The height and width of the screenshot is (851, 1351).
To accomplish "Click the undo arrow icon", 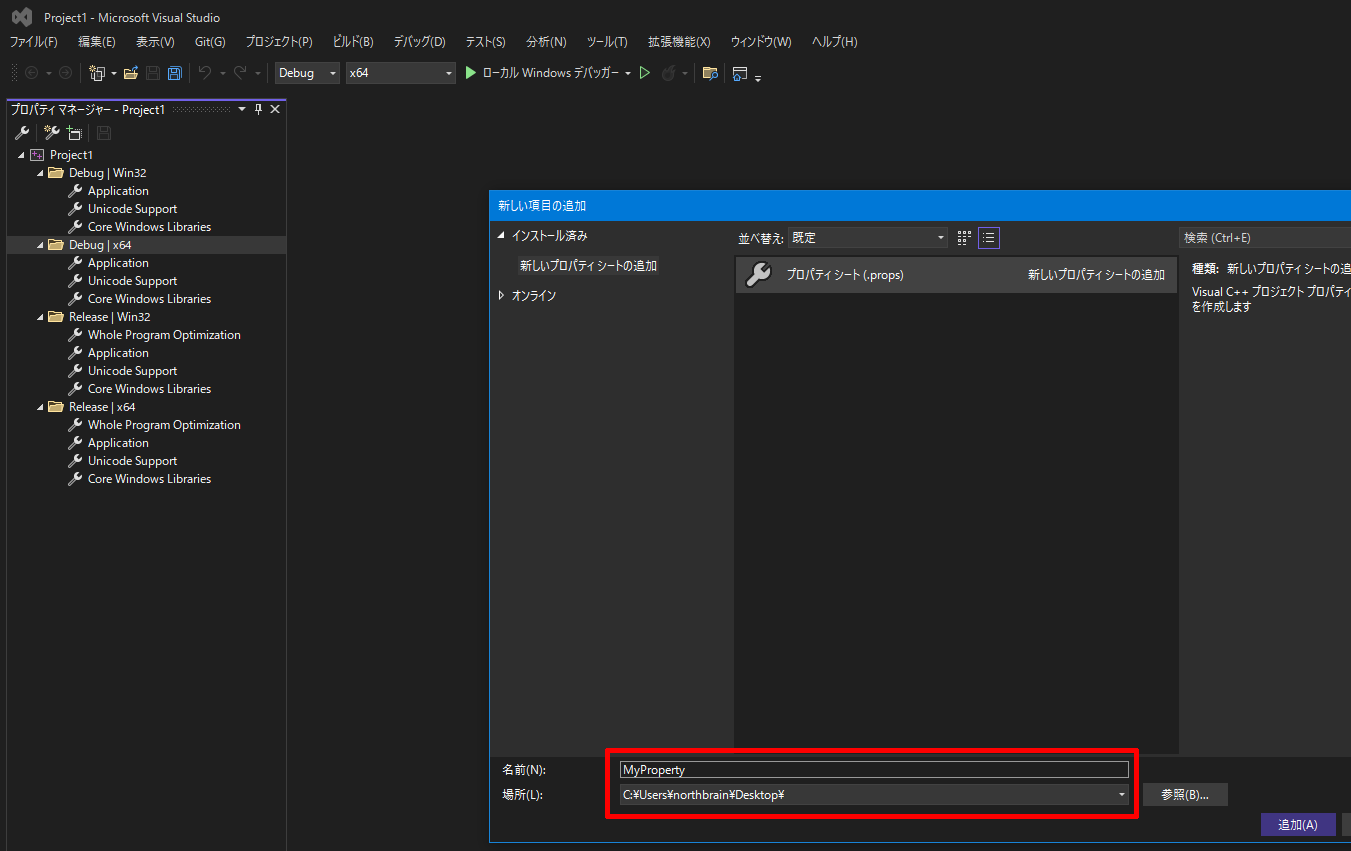I will tap(205, 73).
